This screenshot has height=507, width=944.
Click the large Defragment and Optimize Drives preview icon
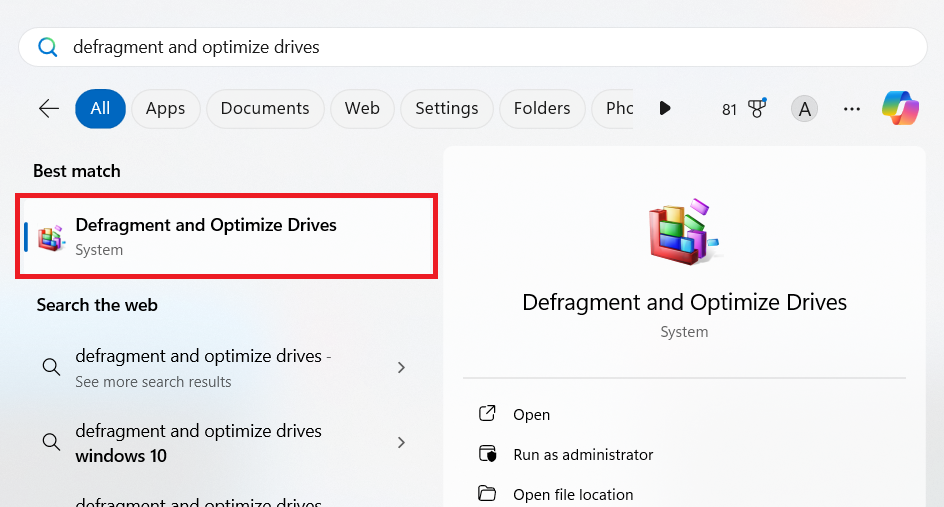[684, 232]
